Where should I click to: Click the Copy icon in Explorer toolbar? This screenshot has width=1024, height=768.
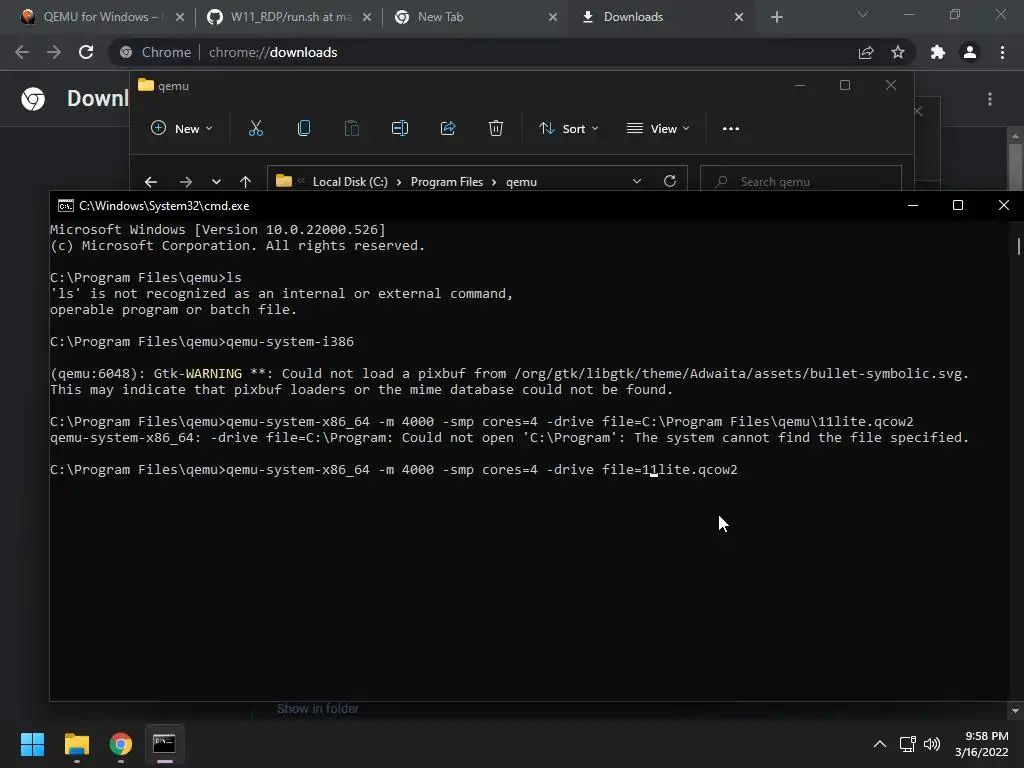point(304,129)
